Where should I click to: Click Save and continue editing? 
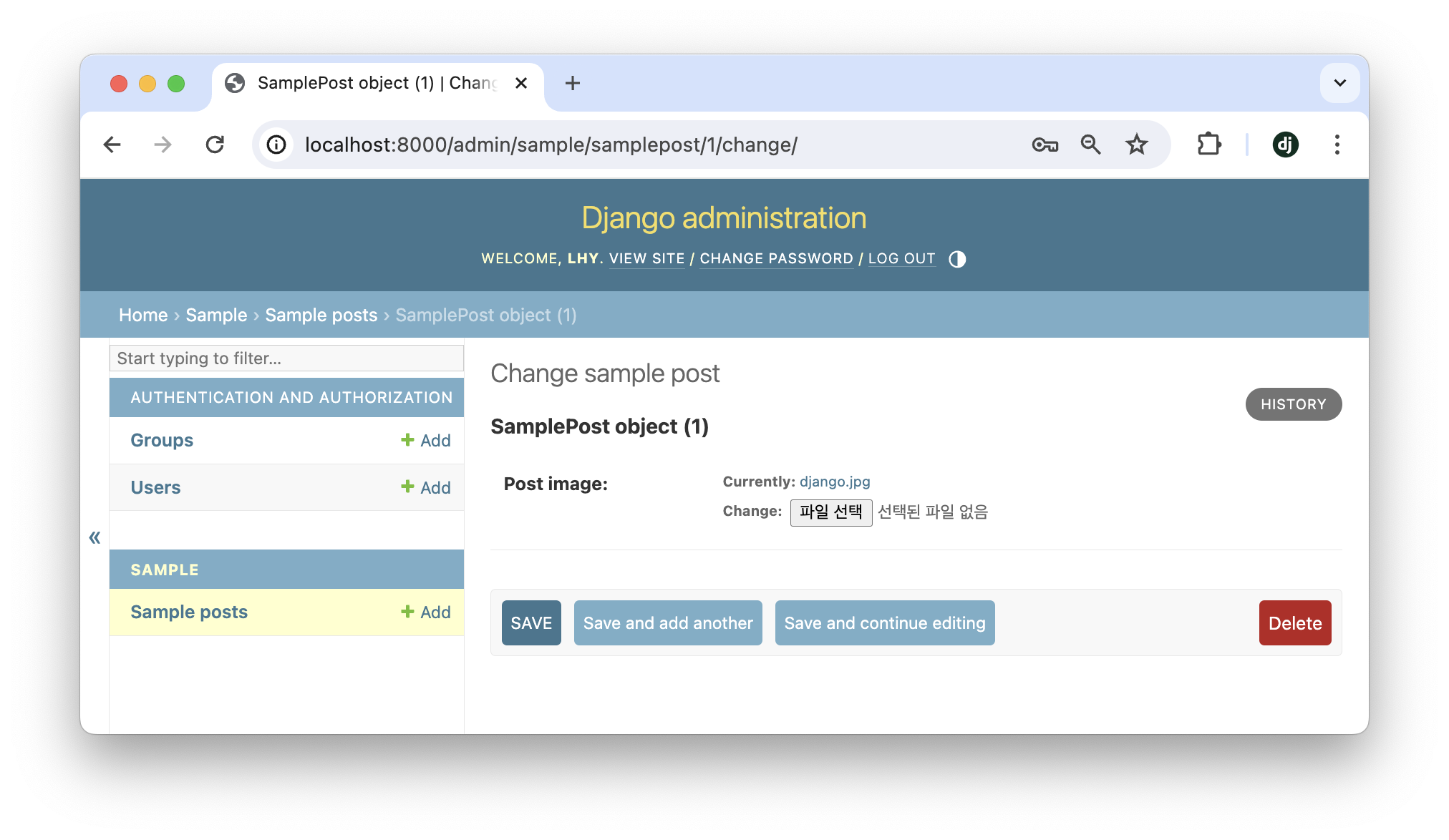point(885,622)
